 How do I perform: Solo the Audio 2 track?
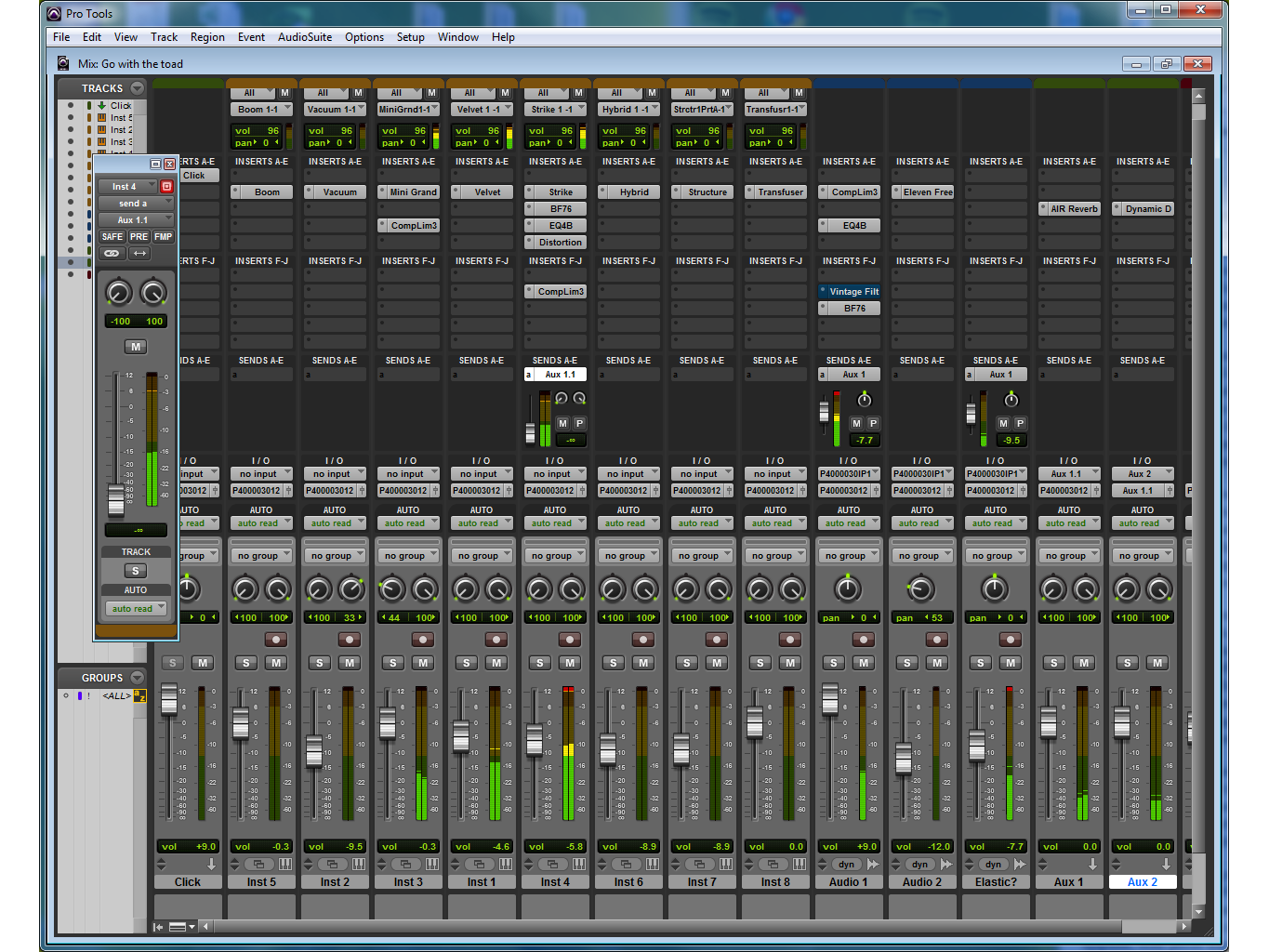907,663
